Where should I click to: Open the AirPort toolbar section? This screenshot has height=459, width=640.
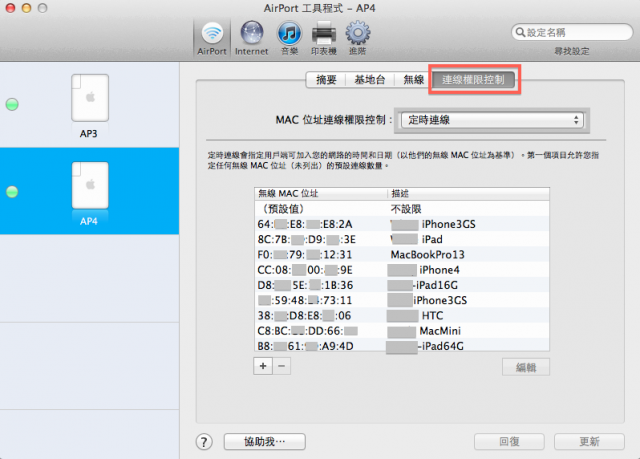[x=212, y=39]
